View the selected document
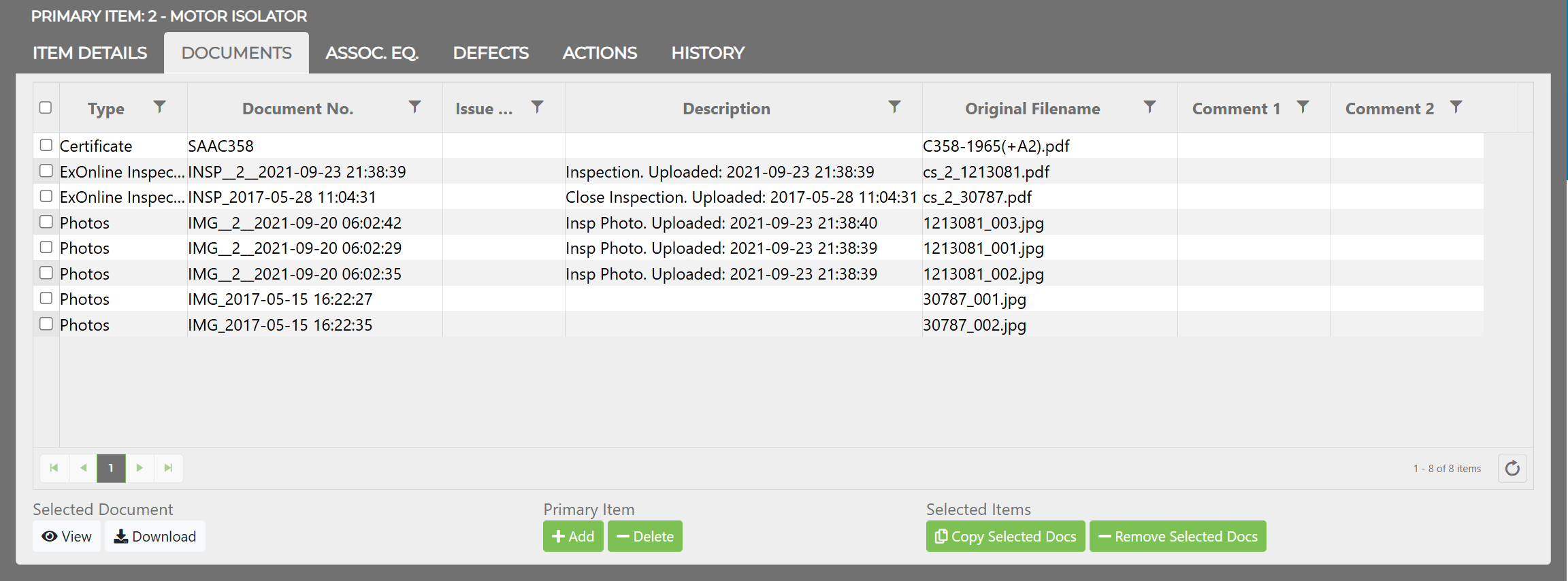Screen dimensions: 1568x581 pos(67,536)
